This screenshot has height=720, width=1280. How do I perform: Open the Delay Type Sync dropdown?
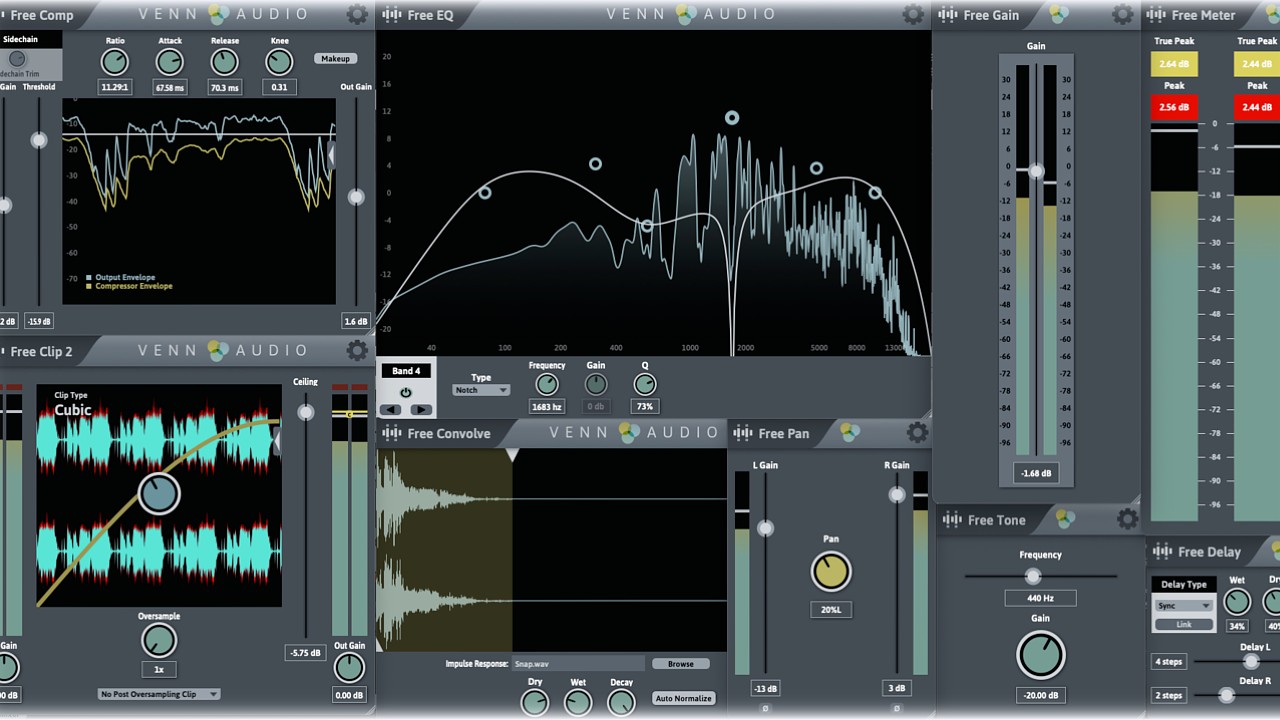click(x=1184, y=605)
